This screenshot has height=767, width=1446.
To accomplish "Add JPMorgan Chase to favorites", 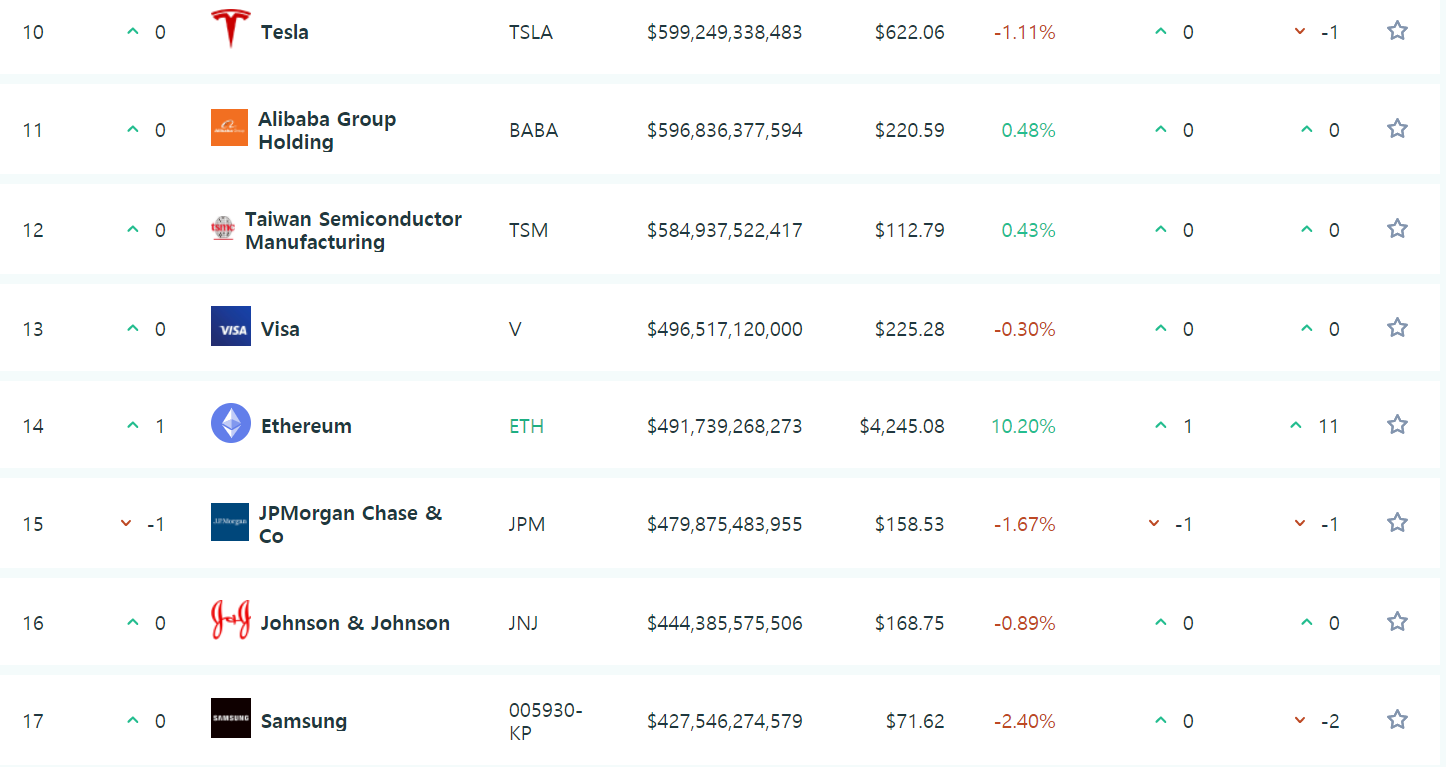I will (1397, 523).
